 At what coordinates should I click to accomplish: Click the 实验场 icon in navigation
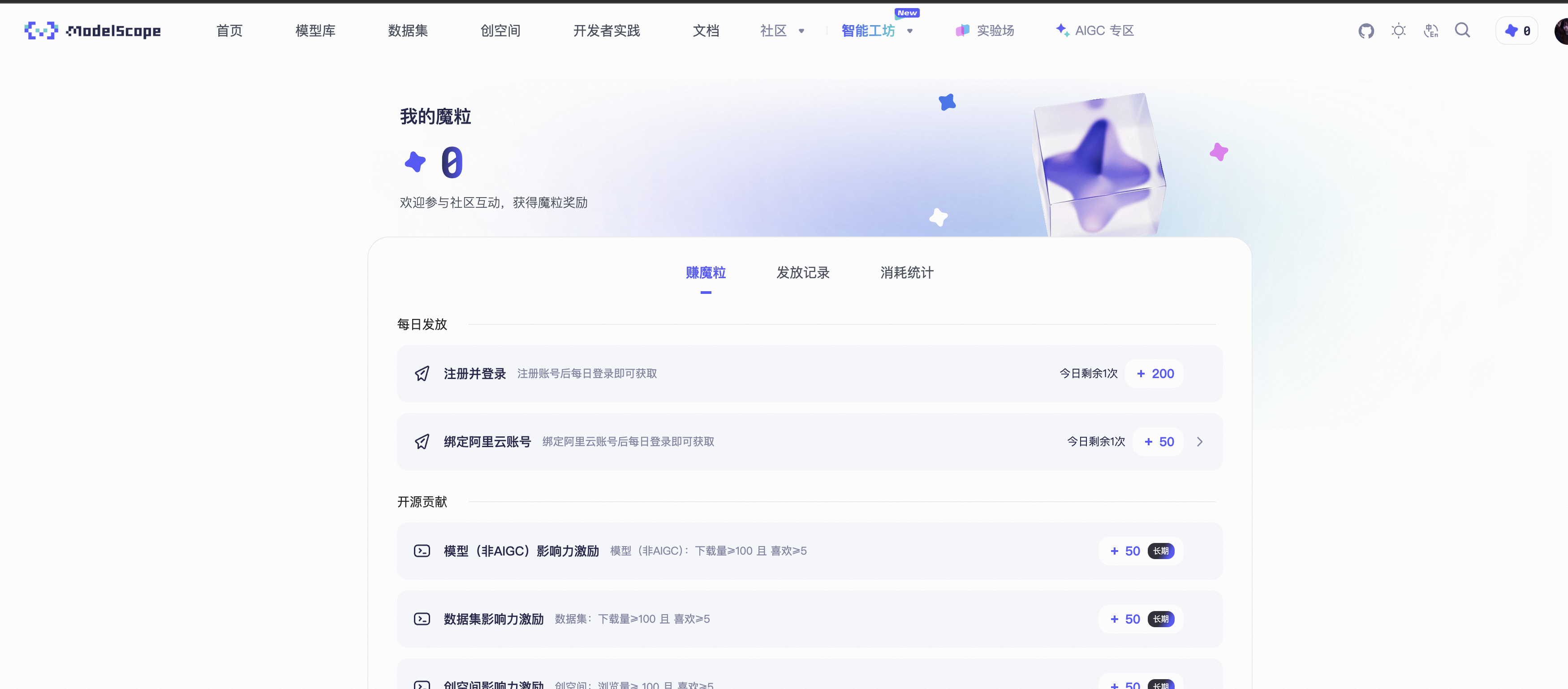[962, 30]
